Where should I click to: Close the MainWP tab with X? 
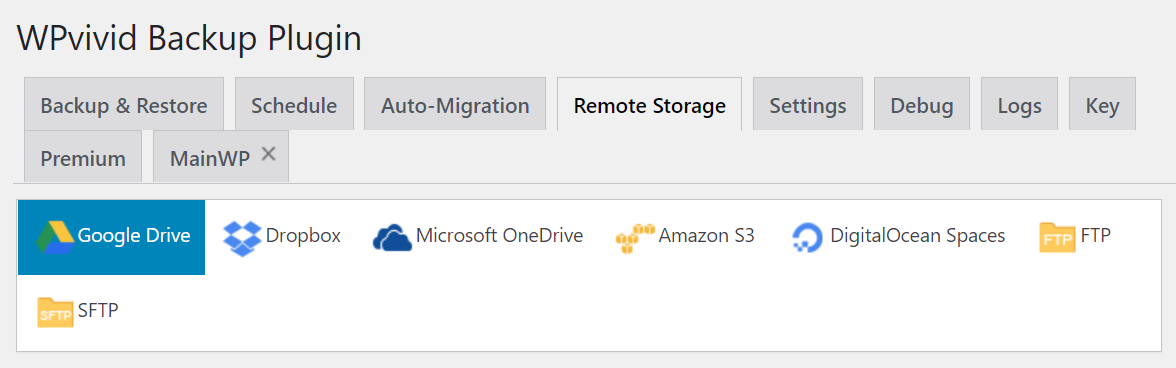(268, 154)
